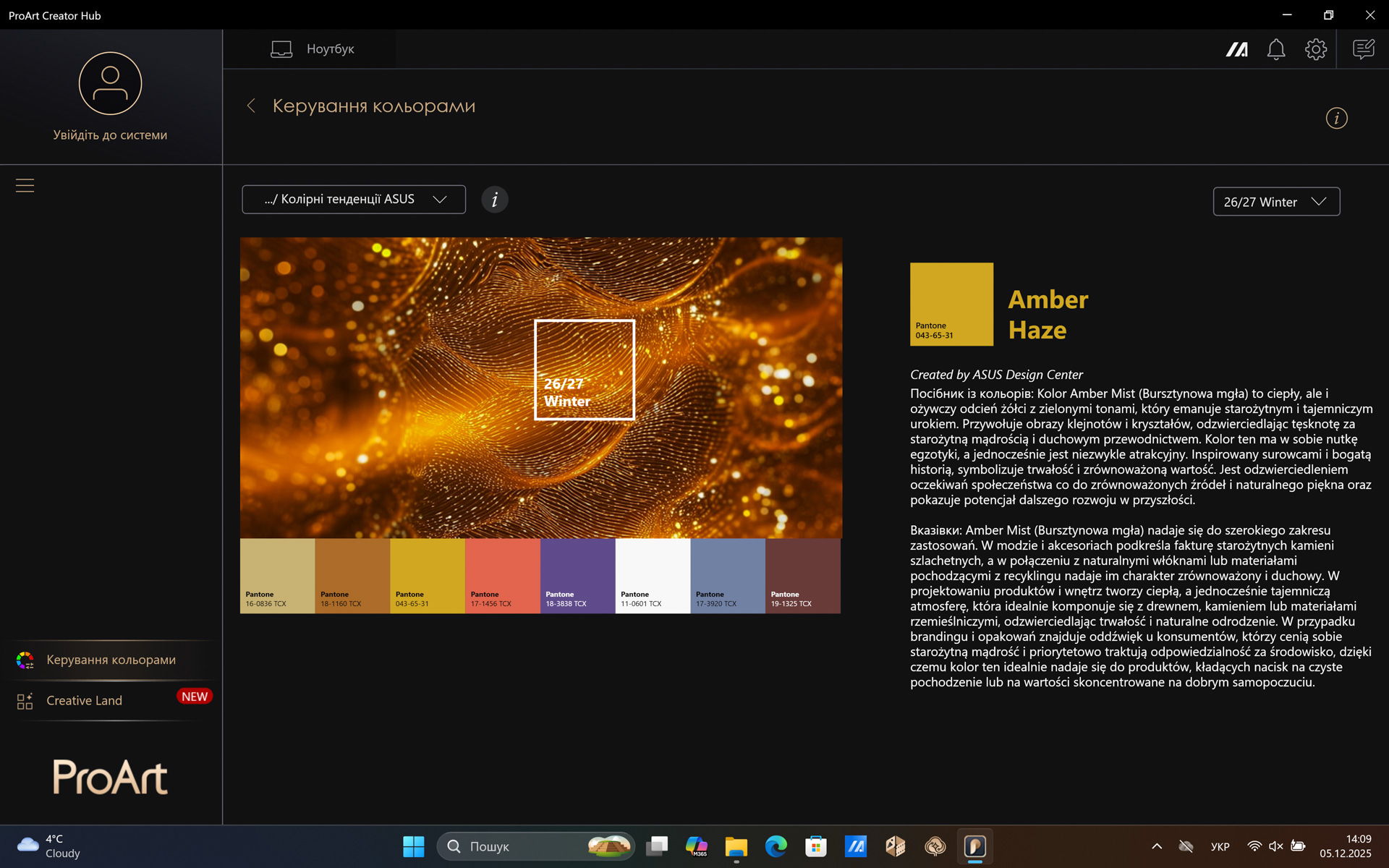Open File Explorer from taskbar
Screen dimensions: 1389x868
click(x=736, y=846)
